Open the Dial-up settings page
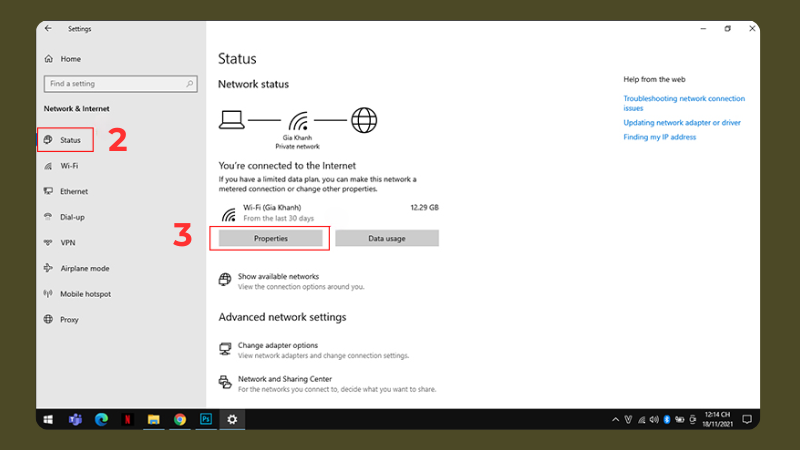 pos(72,217)
